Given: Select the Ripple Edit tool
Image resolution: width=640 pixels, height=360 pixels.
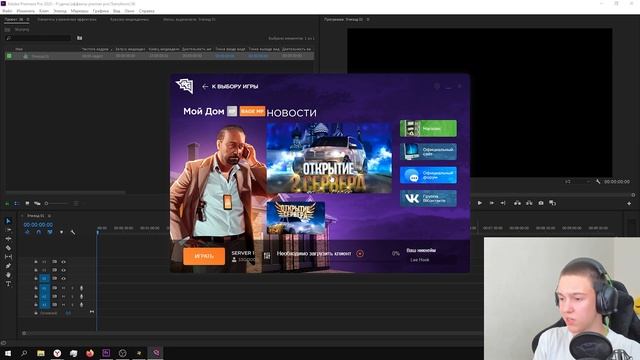Looking at the screenshot, I should coord(8,239).
